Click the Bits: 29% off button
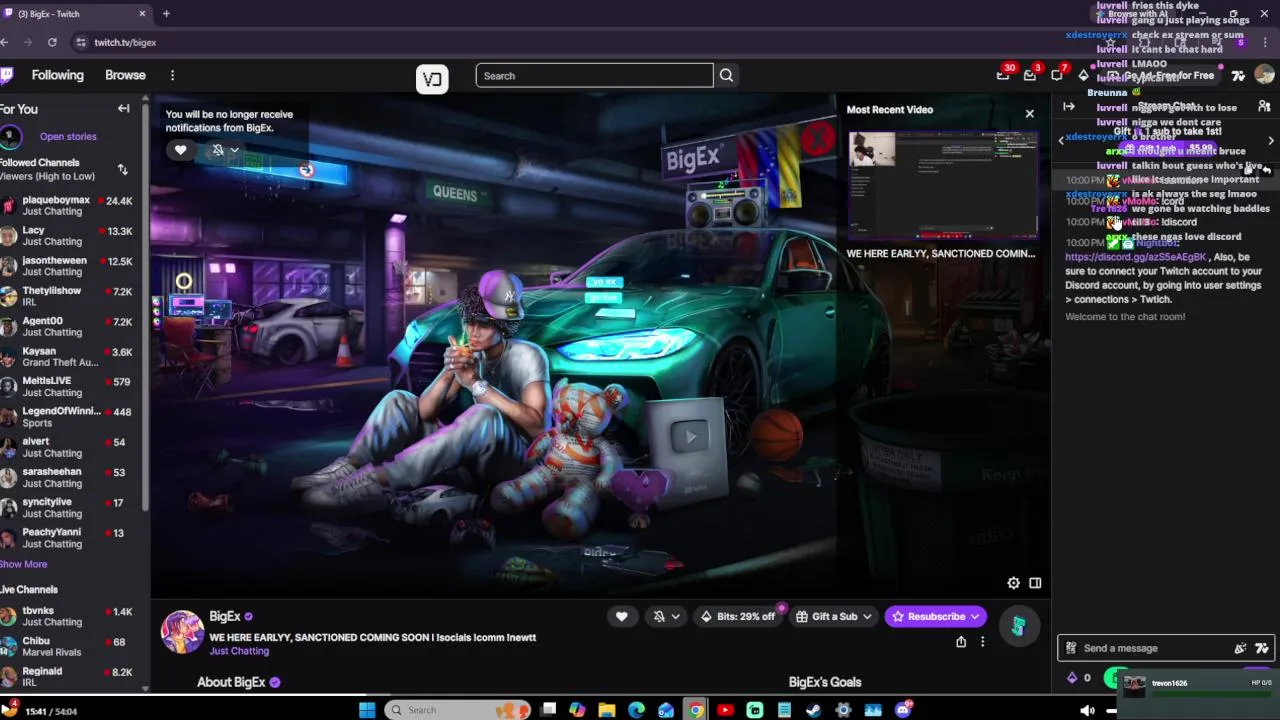The width and height of the screenshot is (1280, 720). tap(737, 616)
